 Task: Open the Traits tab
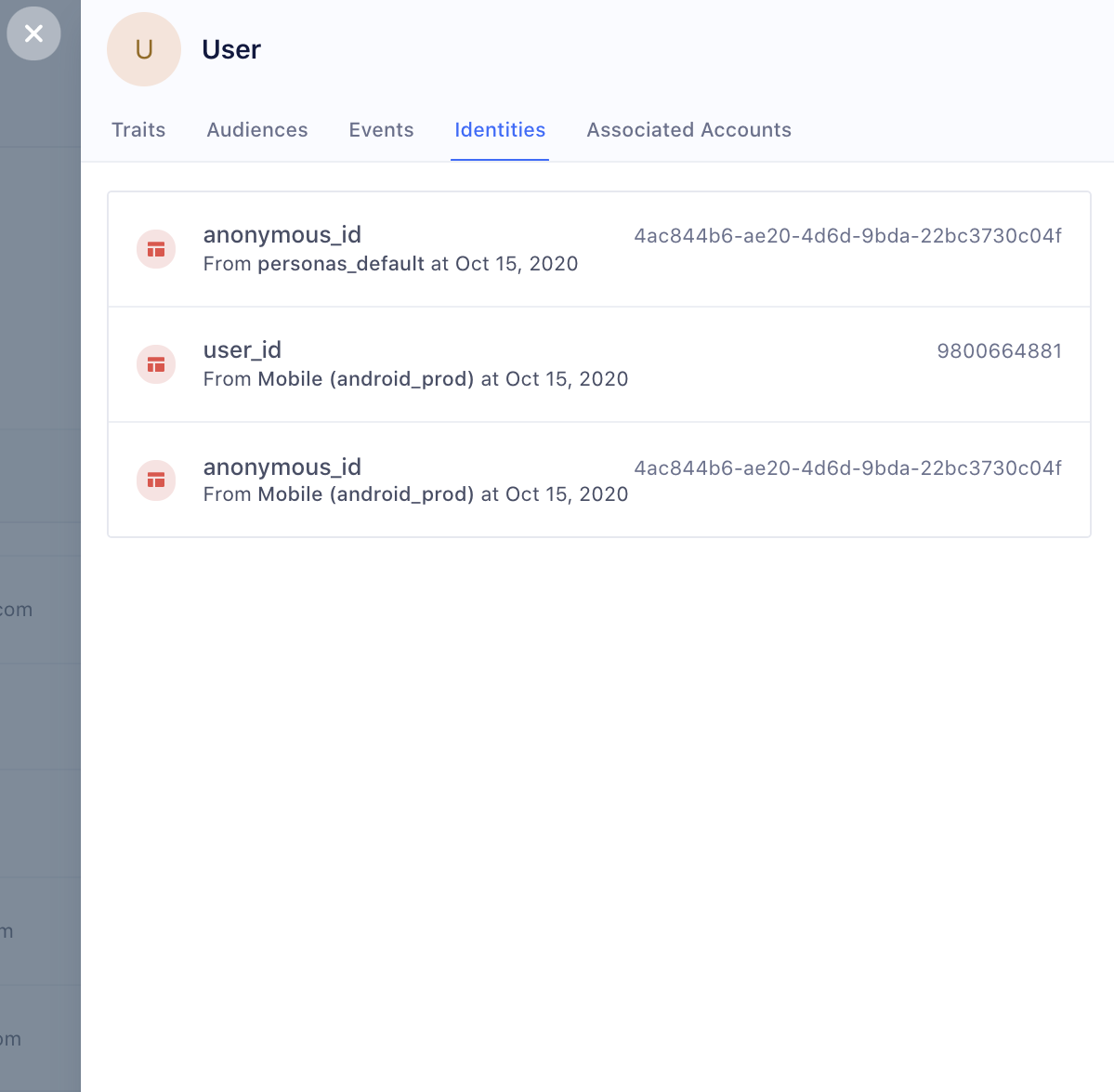tap(138, 130)
